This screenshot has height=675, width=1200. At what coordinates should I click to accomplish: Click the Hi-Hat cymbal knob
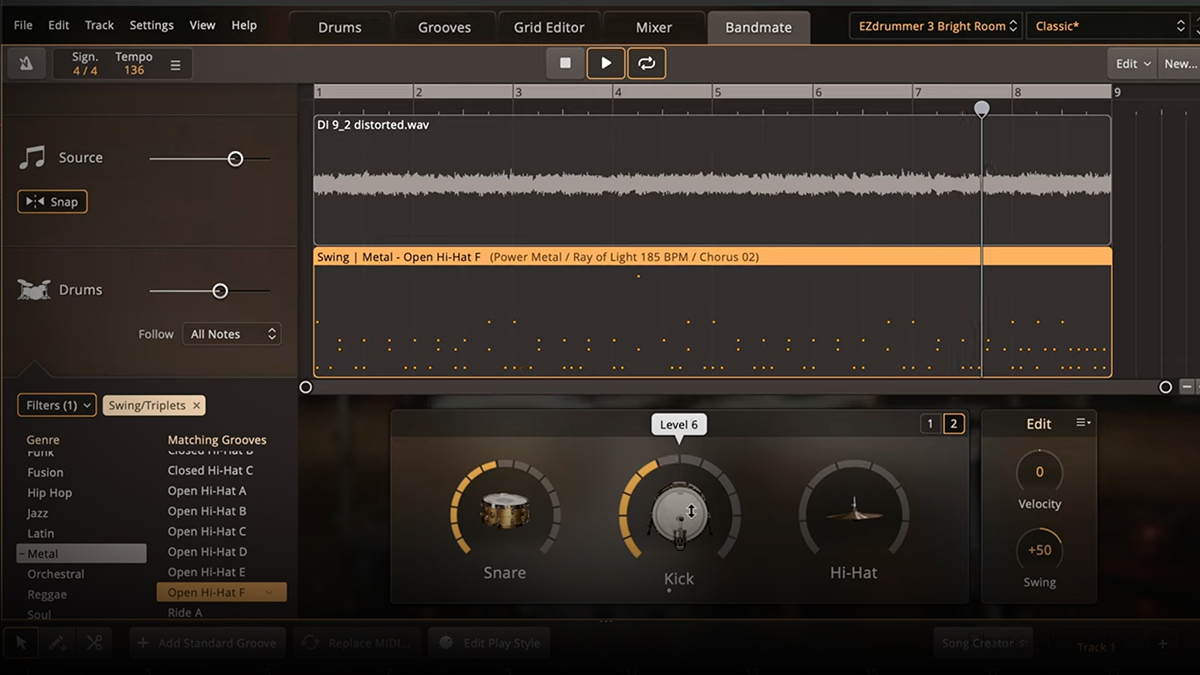853,510
